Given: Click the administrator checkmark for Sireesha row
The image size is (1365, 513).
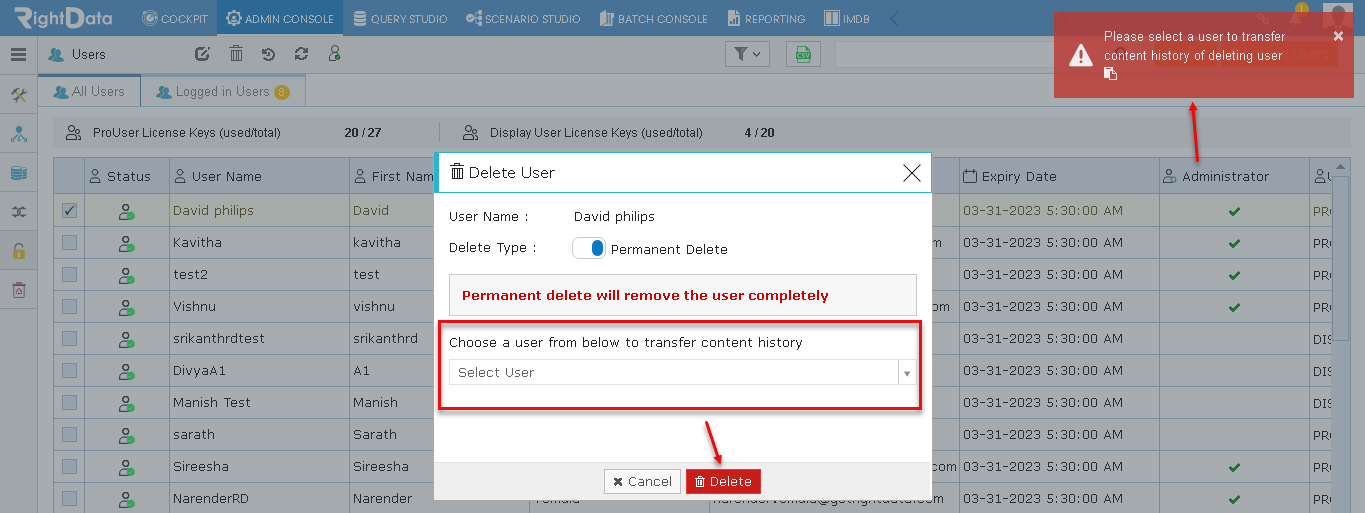Looking at the screenshot, I should 1234,467.
